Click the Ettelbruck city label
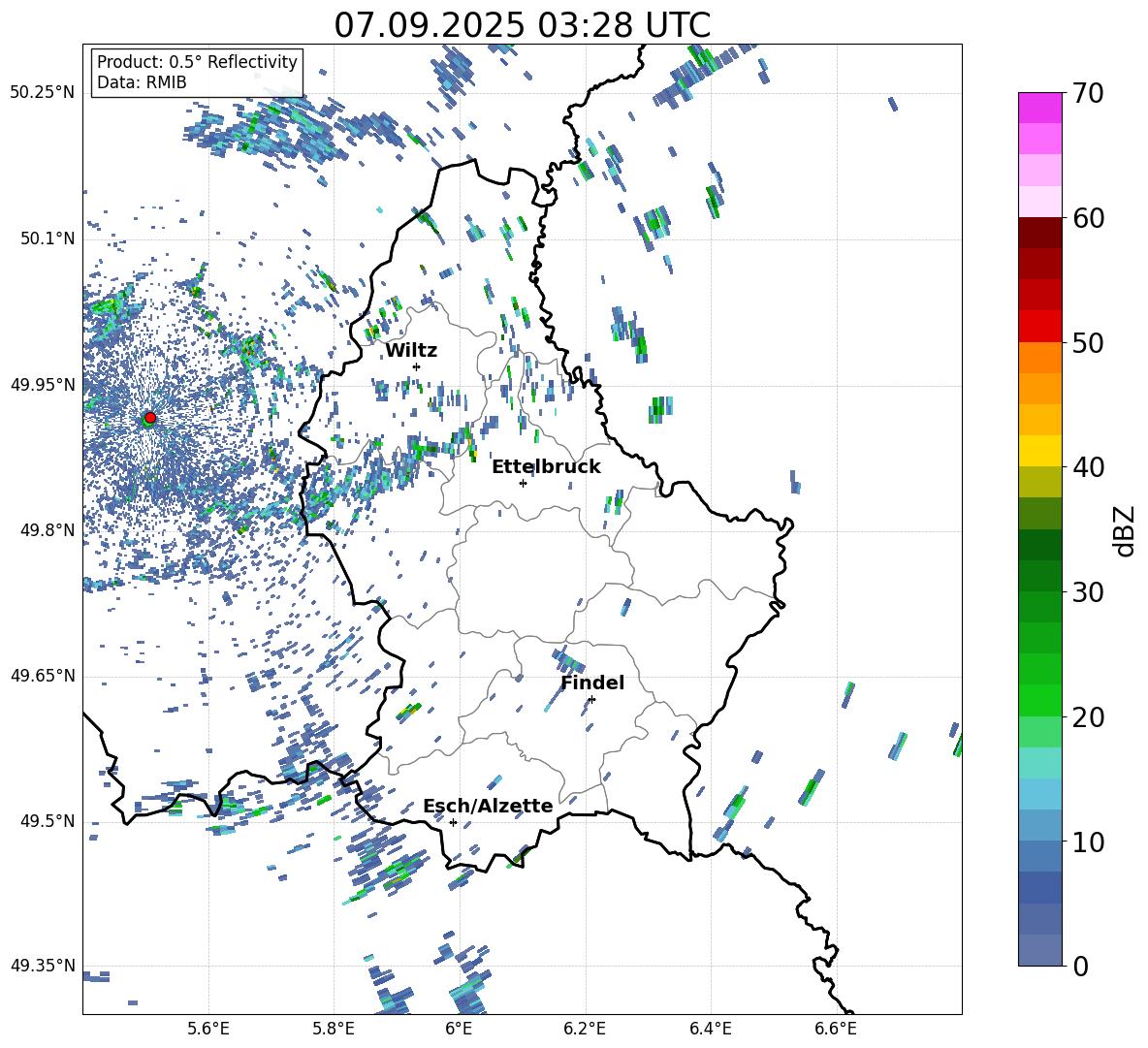 pyautogui.click(x=546, y=467)
